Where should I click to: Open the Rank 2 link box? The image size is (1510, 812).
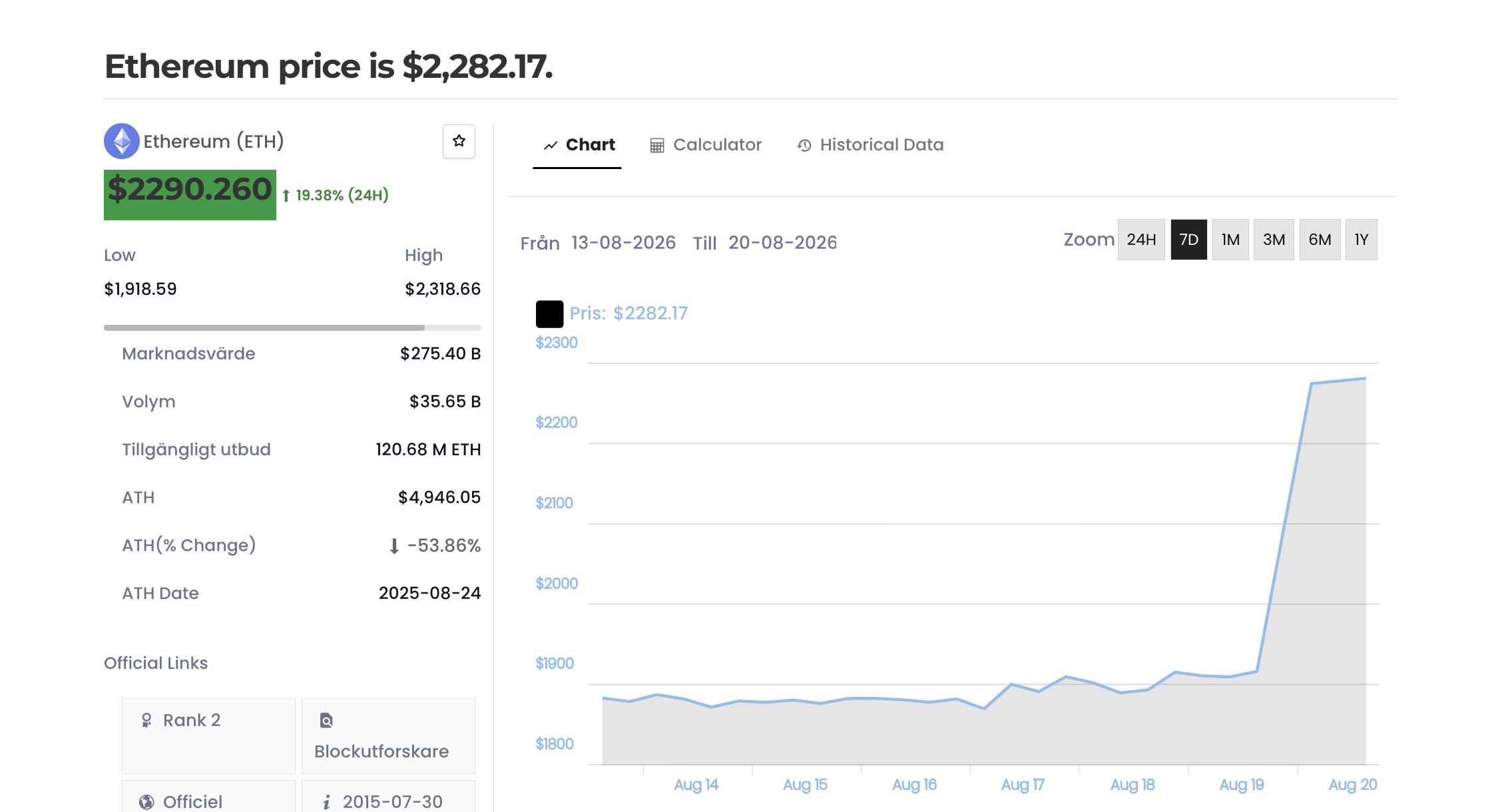tap(208, 735)
